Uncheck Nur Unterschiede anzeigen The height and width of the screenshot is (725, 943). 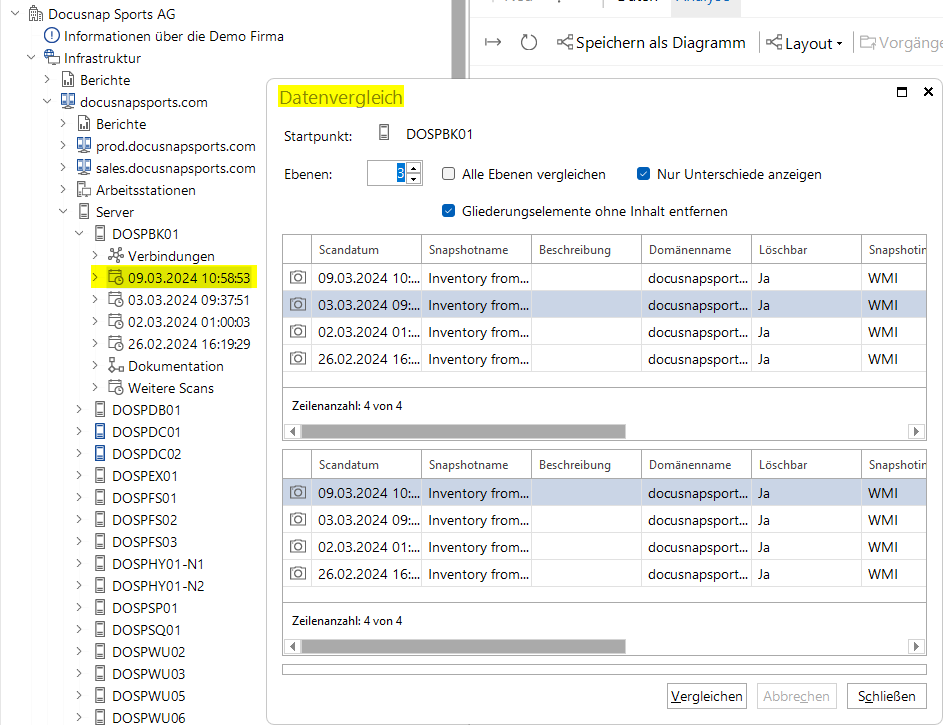click(644, 174)
